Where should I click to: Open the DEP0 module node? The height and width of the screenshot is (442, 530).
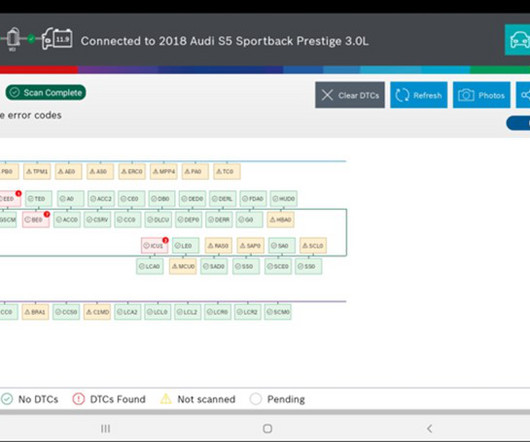[189, 220]
